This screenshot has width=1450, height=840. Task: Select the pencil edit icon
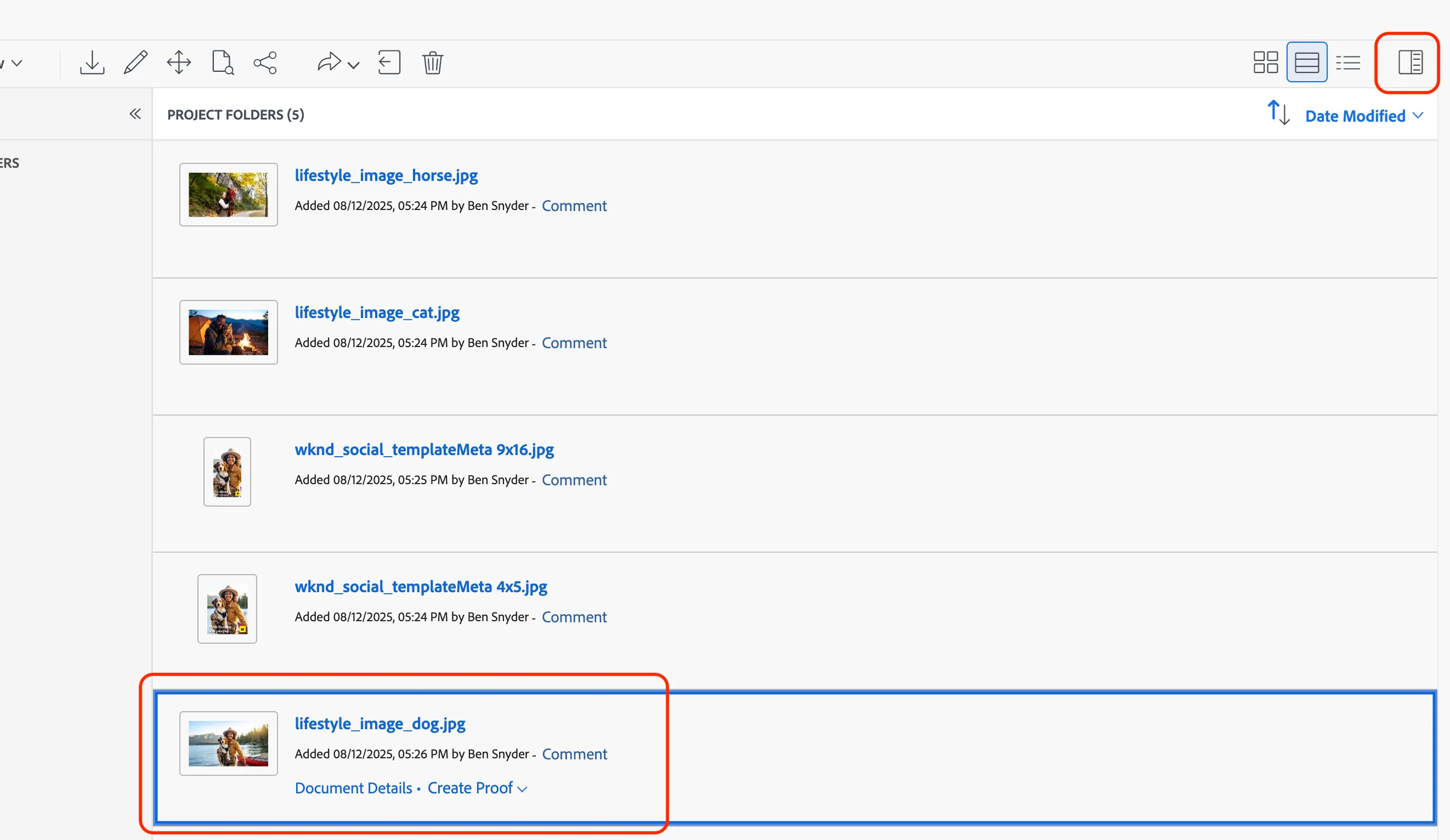(x=135, y=62)
